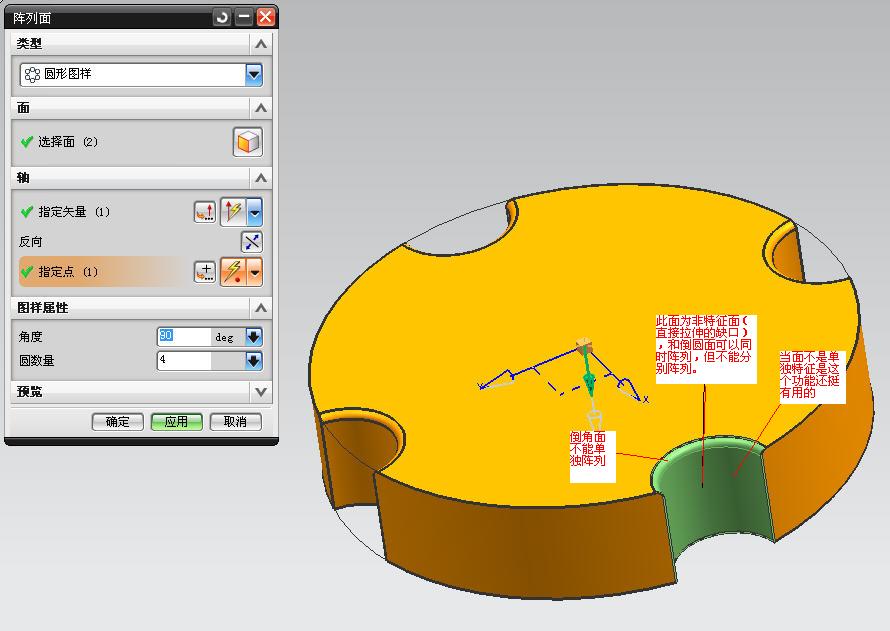The height and width of the screenshot is (631, 890).
Task: Click the reset dialog icon in title bar
Action: point(222,17)
